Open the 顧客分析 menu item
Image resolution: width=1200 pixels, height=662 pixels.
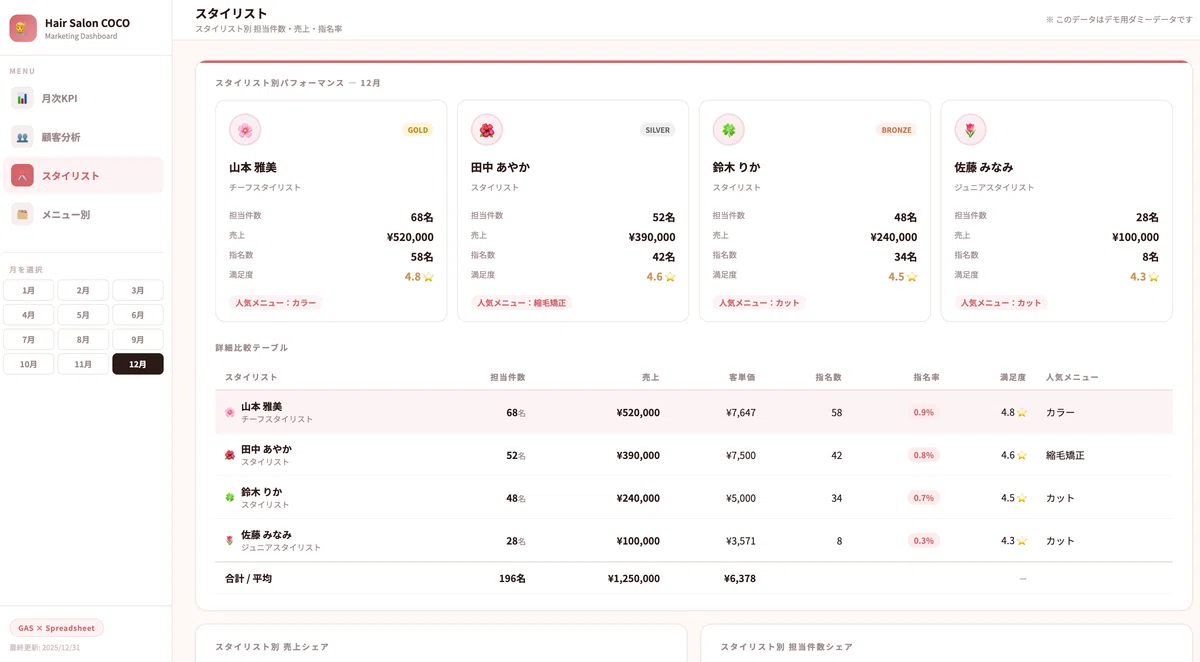83,137
